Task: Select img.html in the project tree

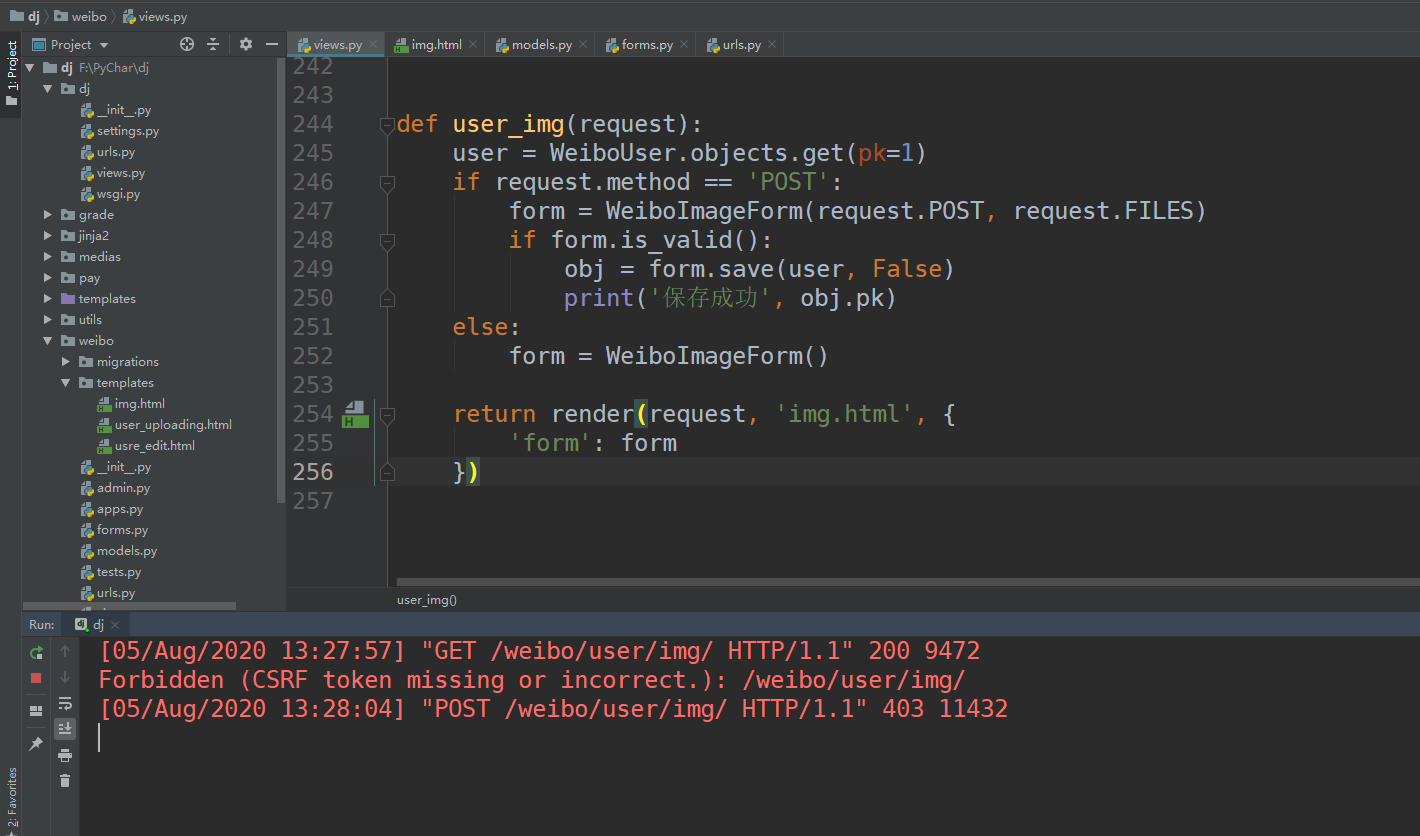Action: [x=140, y=404]
